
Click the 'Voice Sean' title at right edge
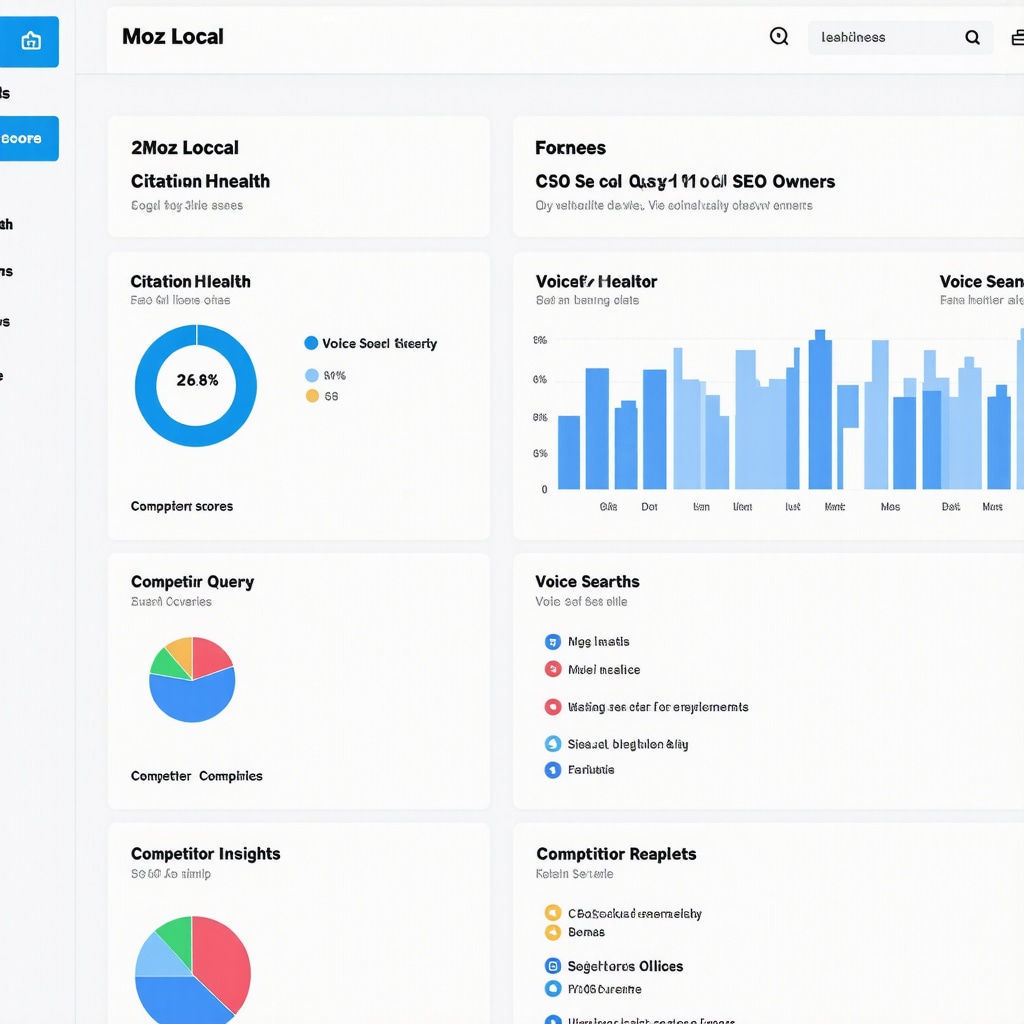click(982, 281)
